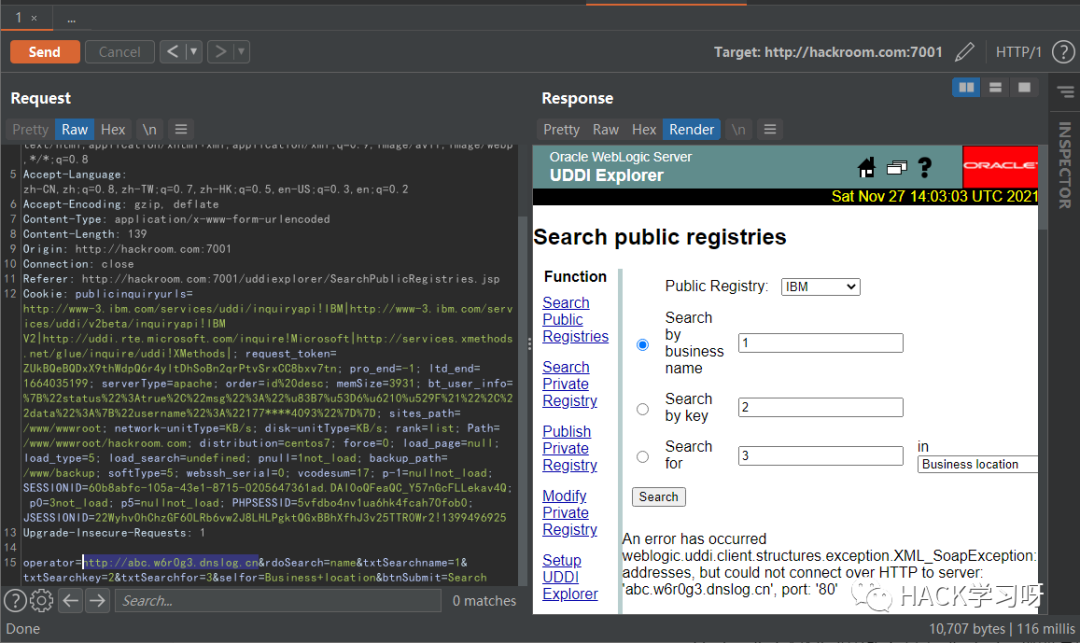This screenshot has height=643, width=1080.
Task: Open the INSPECTOR side panel
Action: click(1065, 165)
